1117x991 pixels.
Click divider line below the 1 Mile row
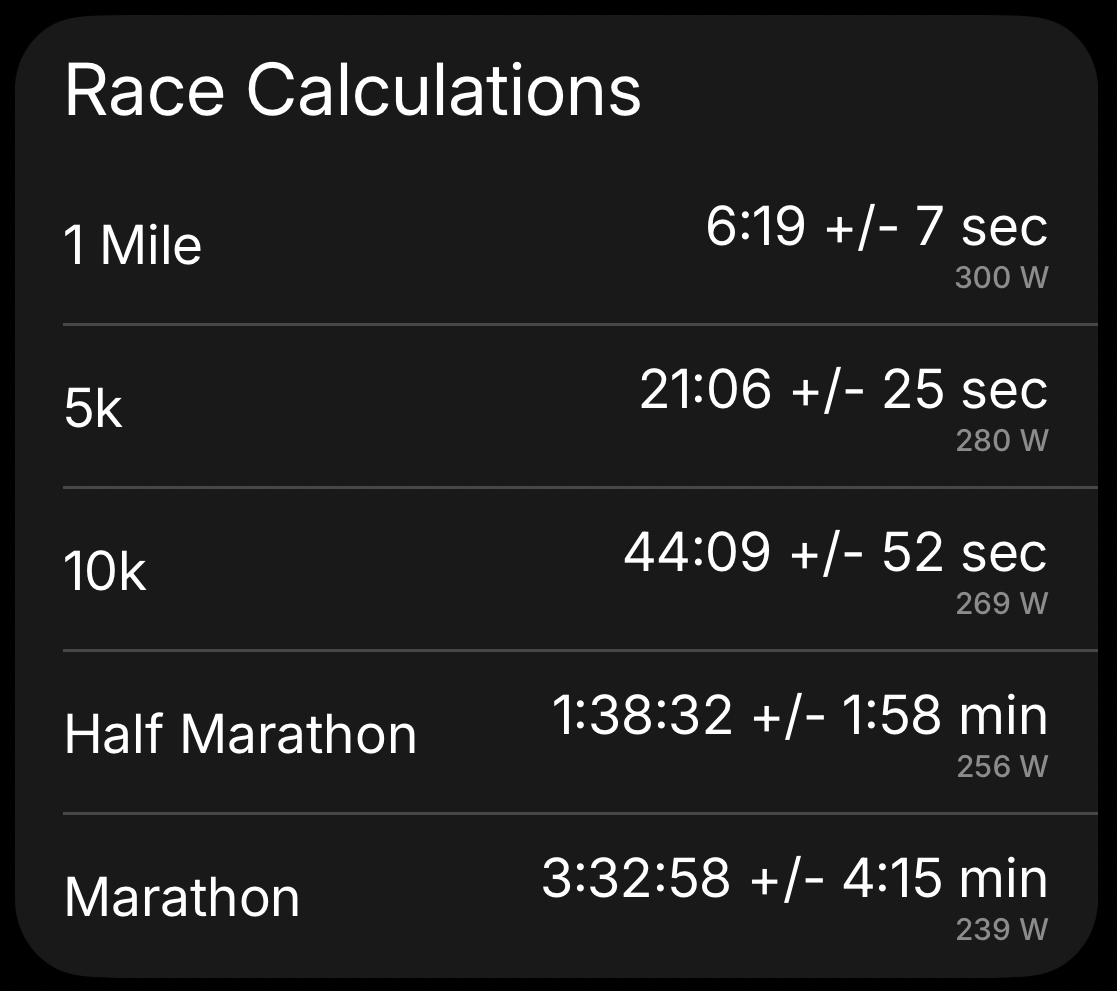pos(580,325)
